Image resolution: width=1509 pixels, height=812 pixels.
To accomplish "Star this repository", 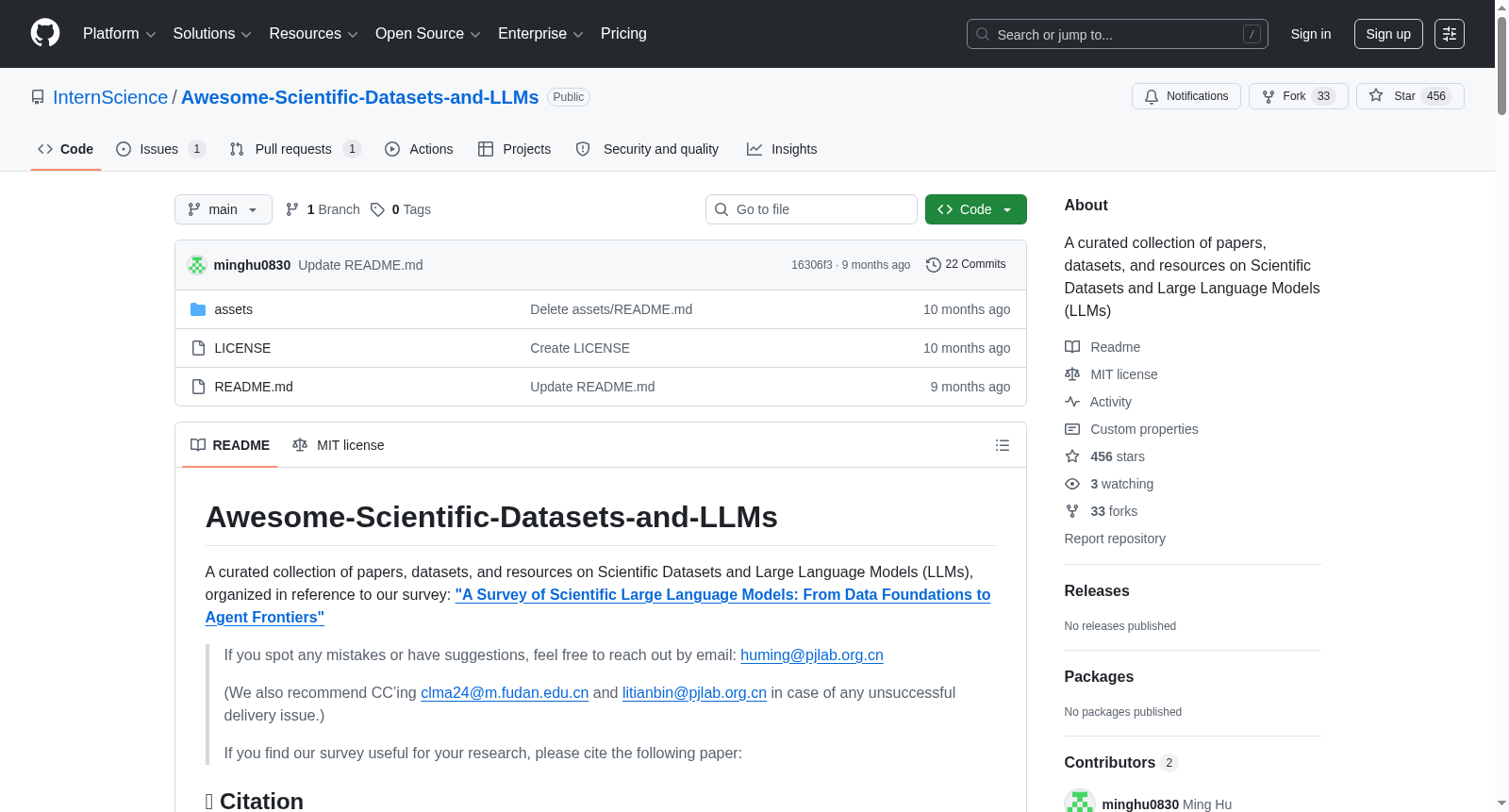I will 1410,96.
